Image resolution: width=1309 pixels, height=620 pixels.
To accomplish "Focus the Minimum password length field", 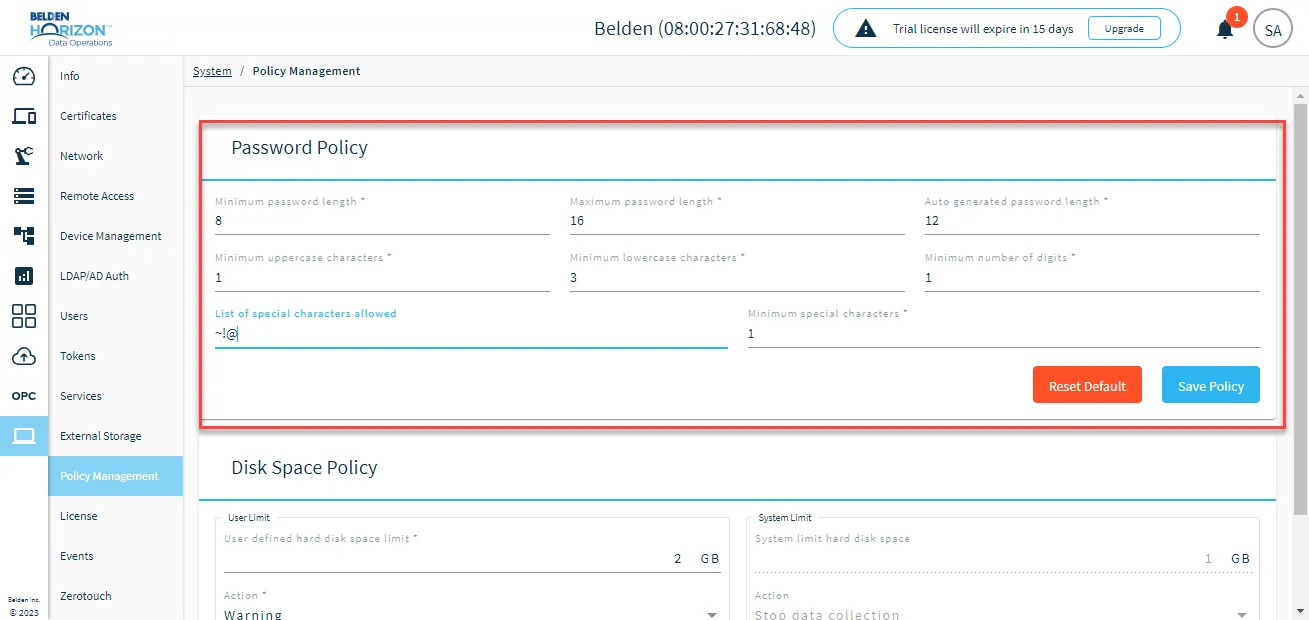I will pyautogui.click(x=382, y=221).
